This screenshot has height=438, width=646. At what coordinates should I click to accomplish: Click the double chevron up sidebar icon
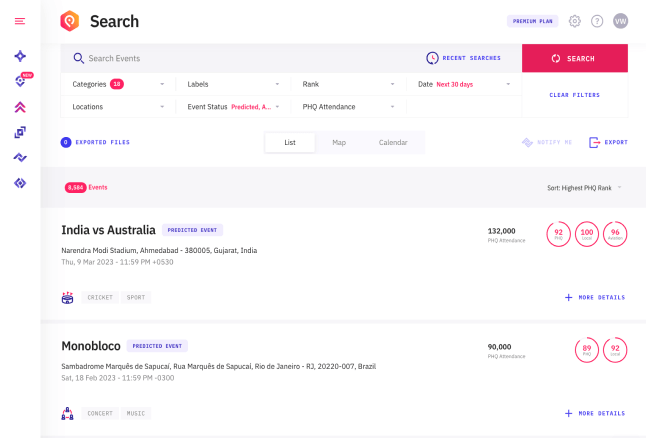(x=20, y=107)
